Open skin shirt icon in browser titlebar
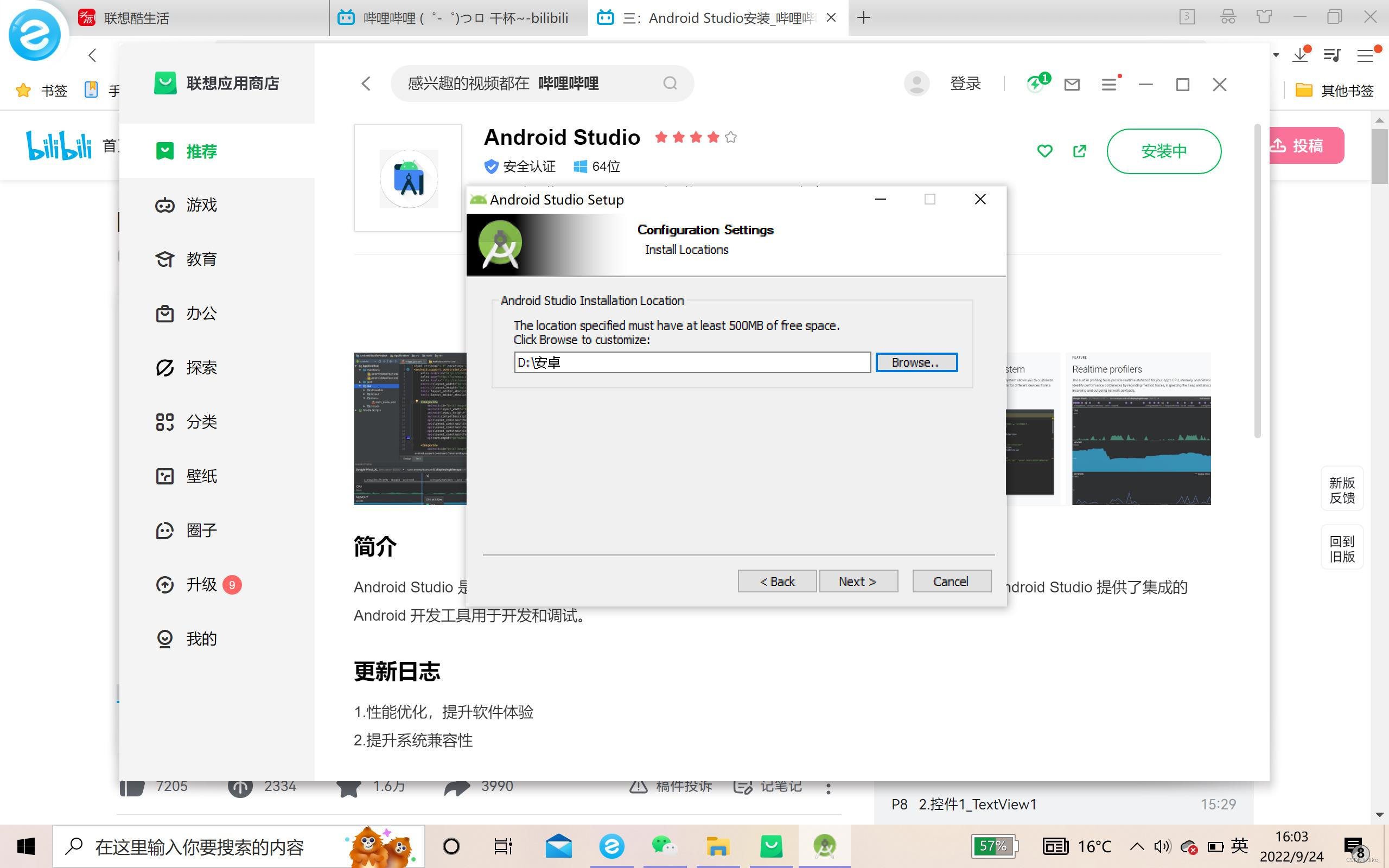 tap(1263, 17)
